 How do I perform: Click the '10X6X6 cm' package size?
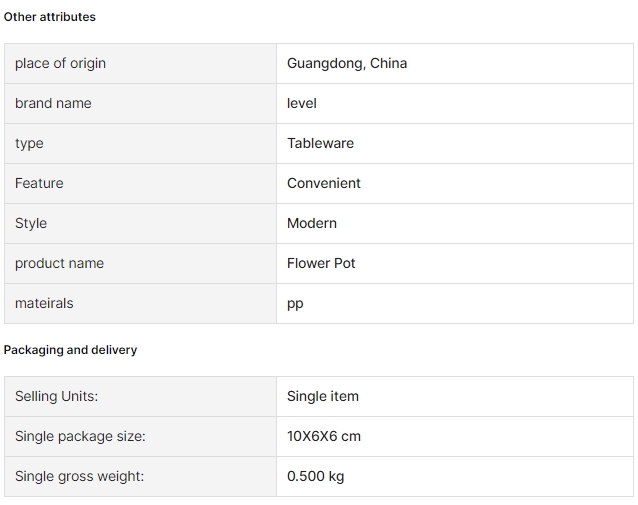coord(324,436)
